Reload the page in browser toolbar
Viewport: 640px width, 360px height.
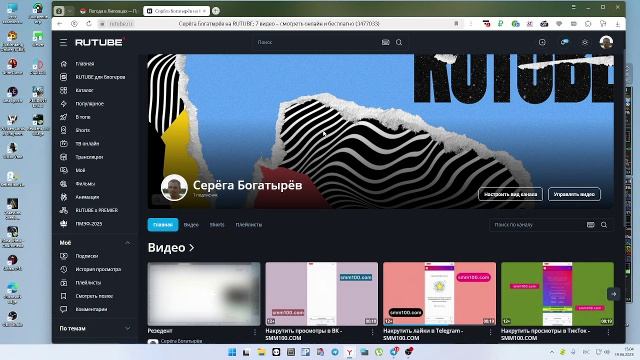click(89, 24)
